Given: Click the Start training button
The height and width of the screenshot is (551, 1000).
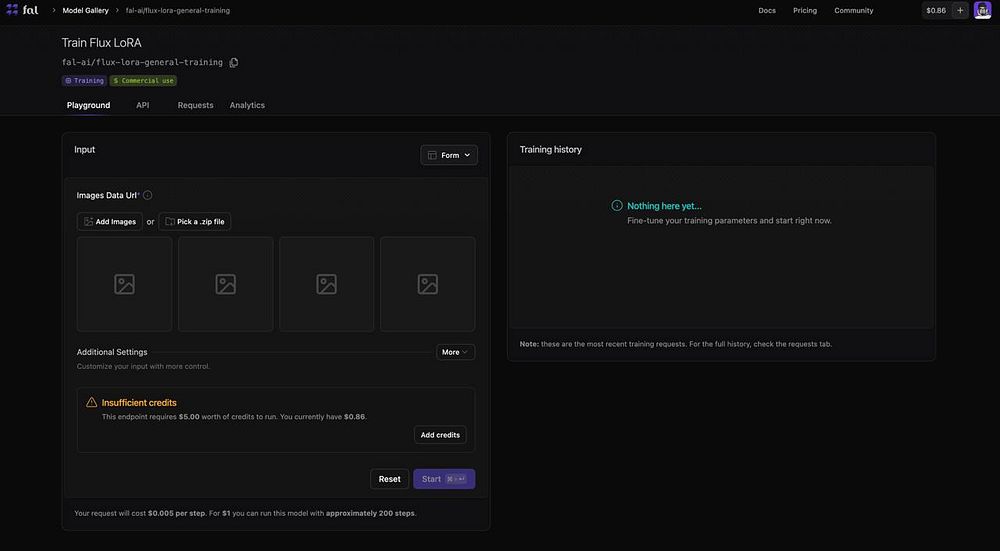Looking at the screenshot, I should (x=444, y=479).
